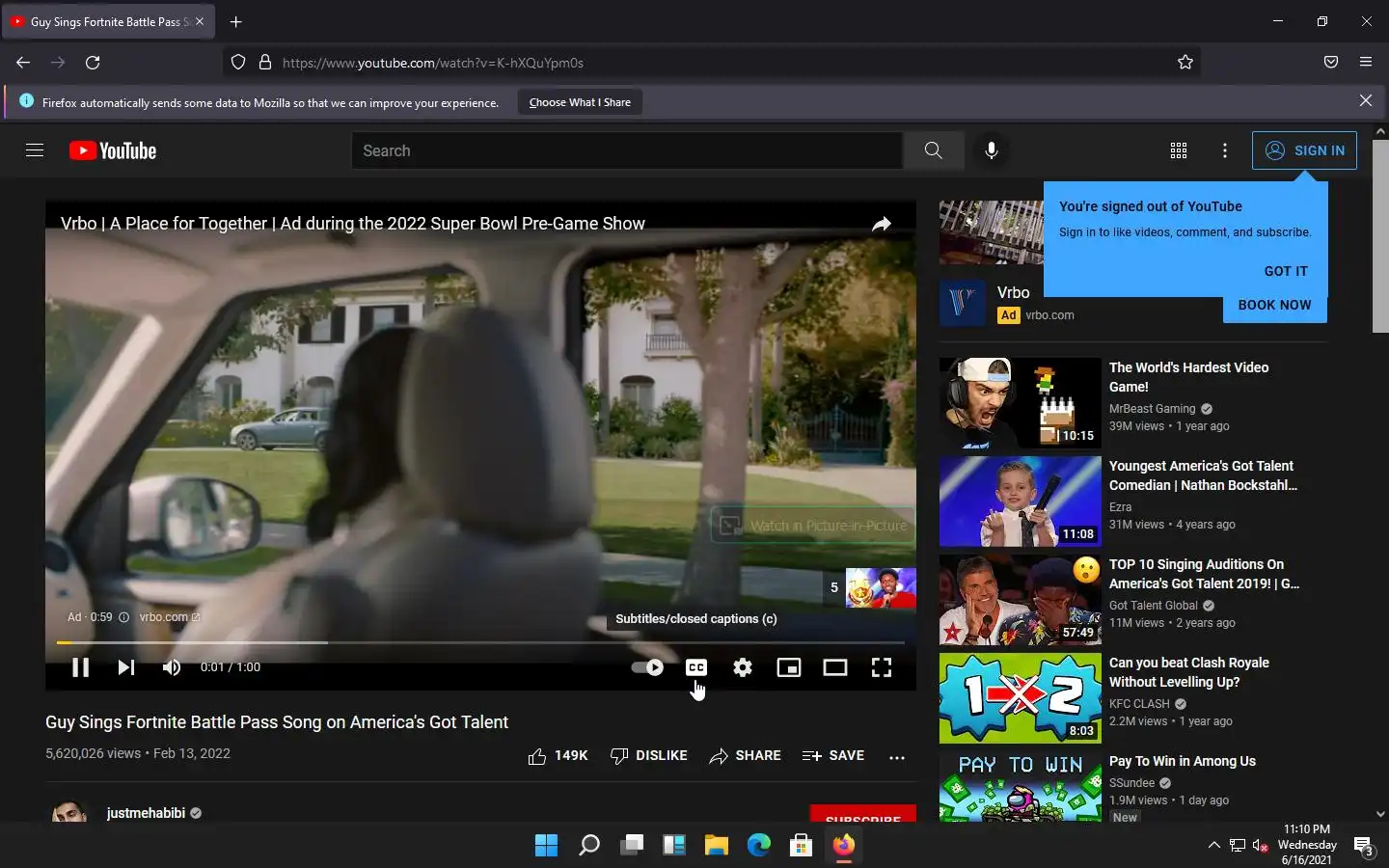Toggle theater mode
Viewport: 1389px width, 868px height.
click(835, 667)
